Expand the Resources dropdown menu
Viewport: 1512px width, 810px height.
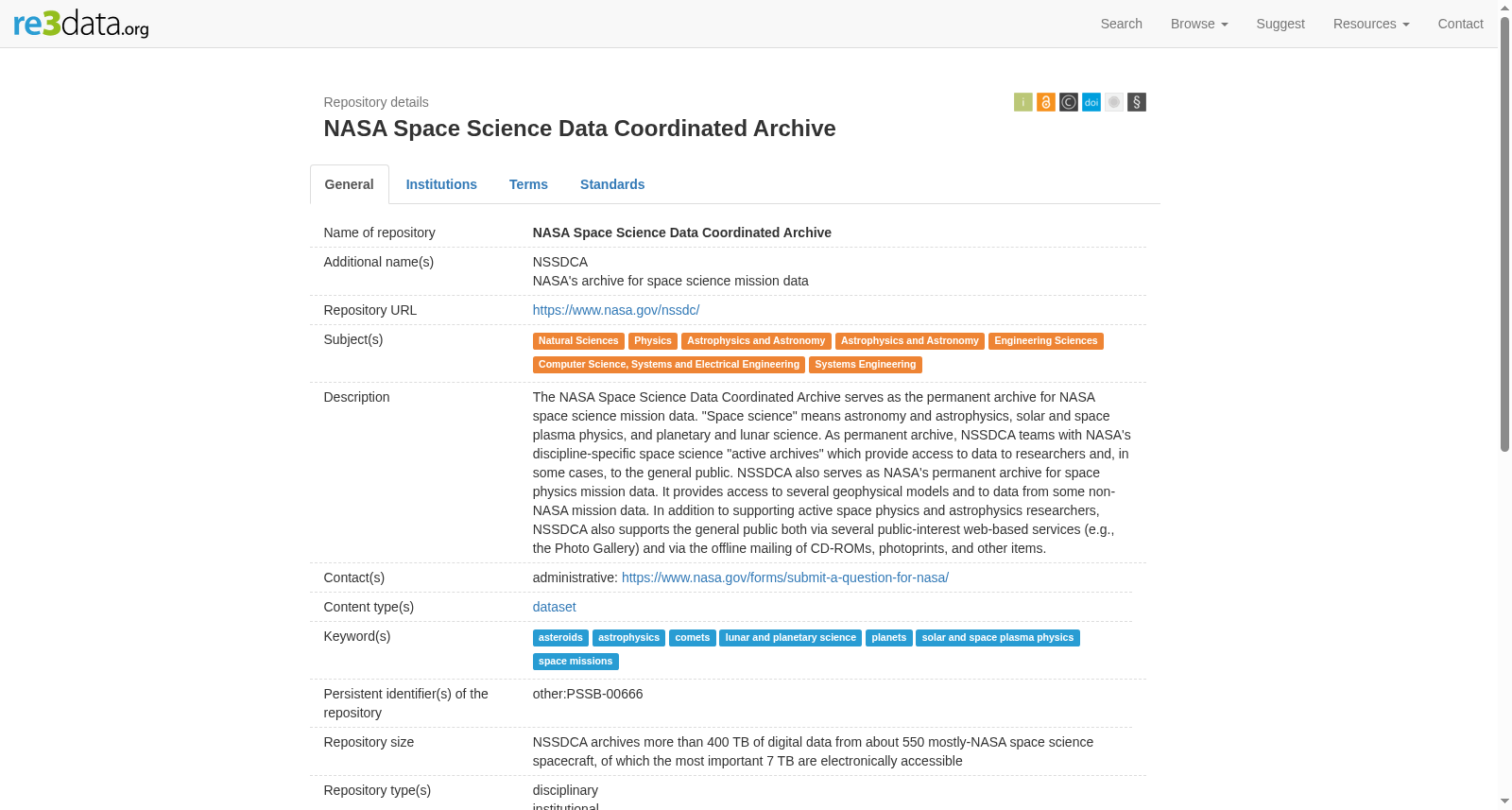click(1370, 24)
